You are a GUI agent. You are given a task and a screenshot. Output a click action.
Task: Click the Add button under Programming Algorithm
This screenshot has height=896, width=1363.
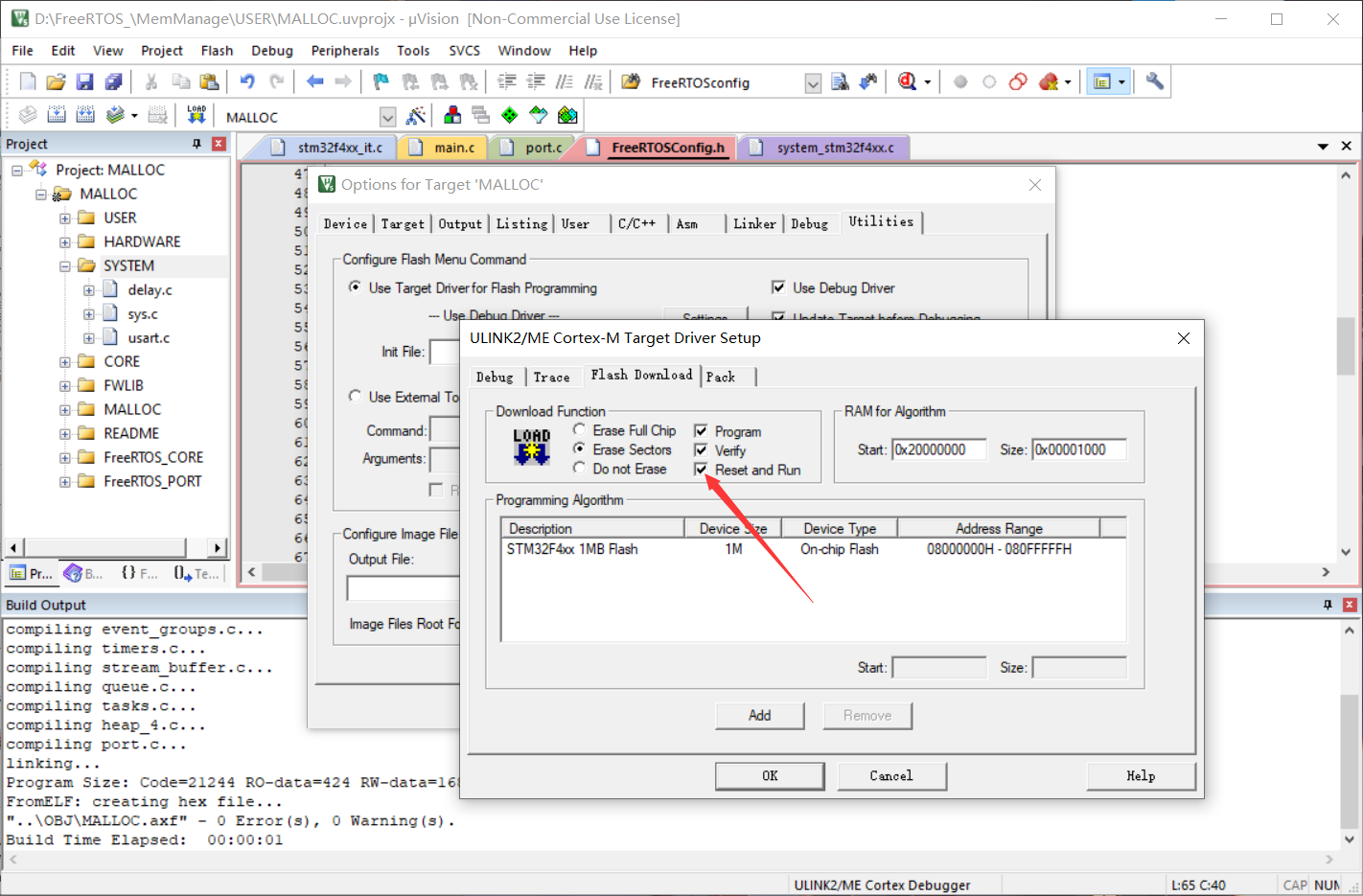tap(760, 715)
